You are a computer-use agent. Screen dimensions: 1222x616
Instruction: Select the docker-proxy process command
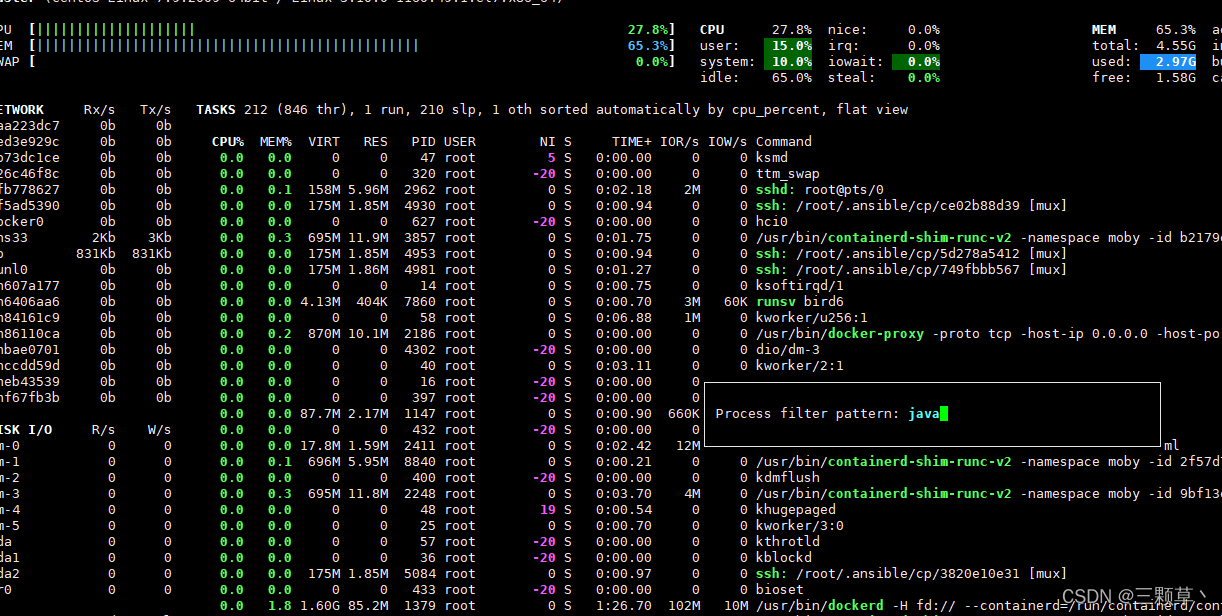pos(988,334)
